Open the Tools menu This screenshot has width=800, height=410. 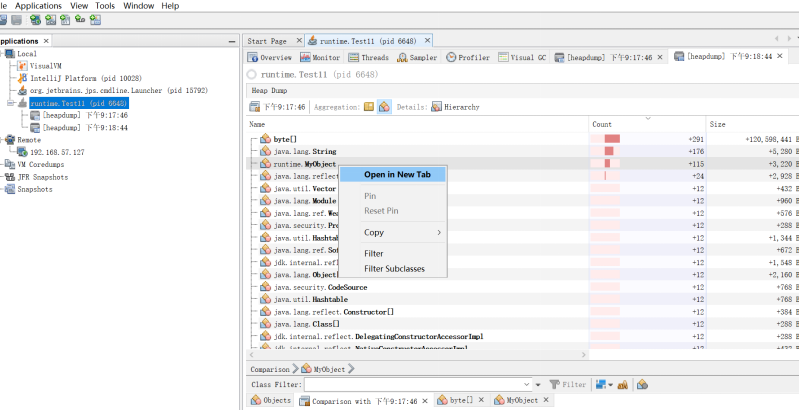105,6
